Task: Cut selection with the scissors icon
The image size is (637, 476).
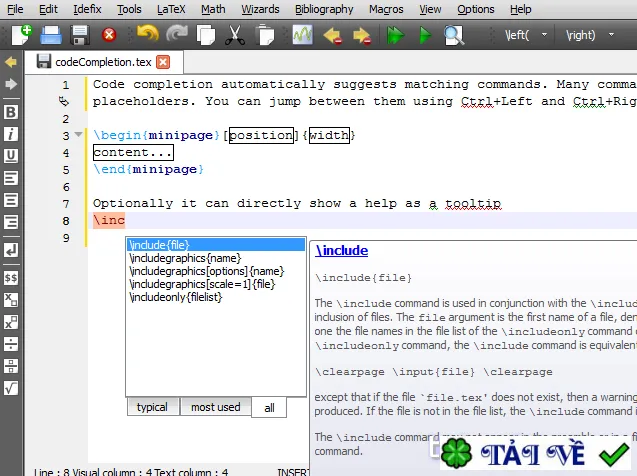Action: click(235, 35)
